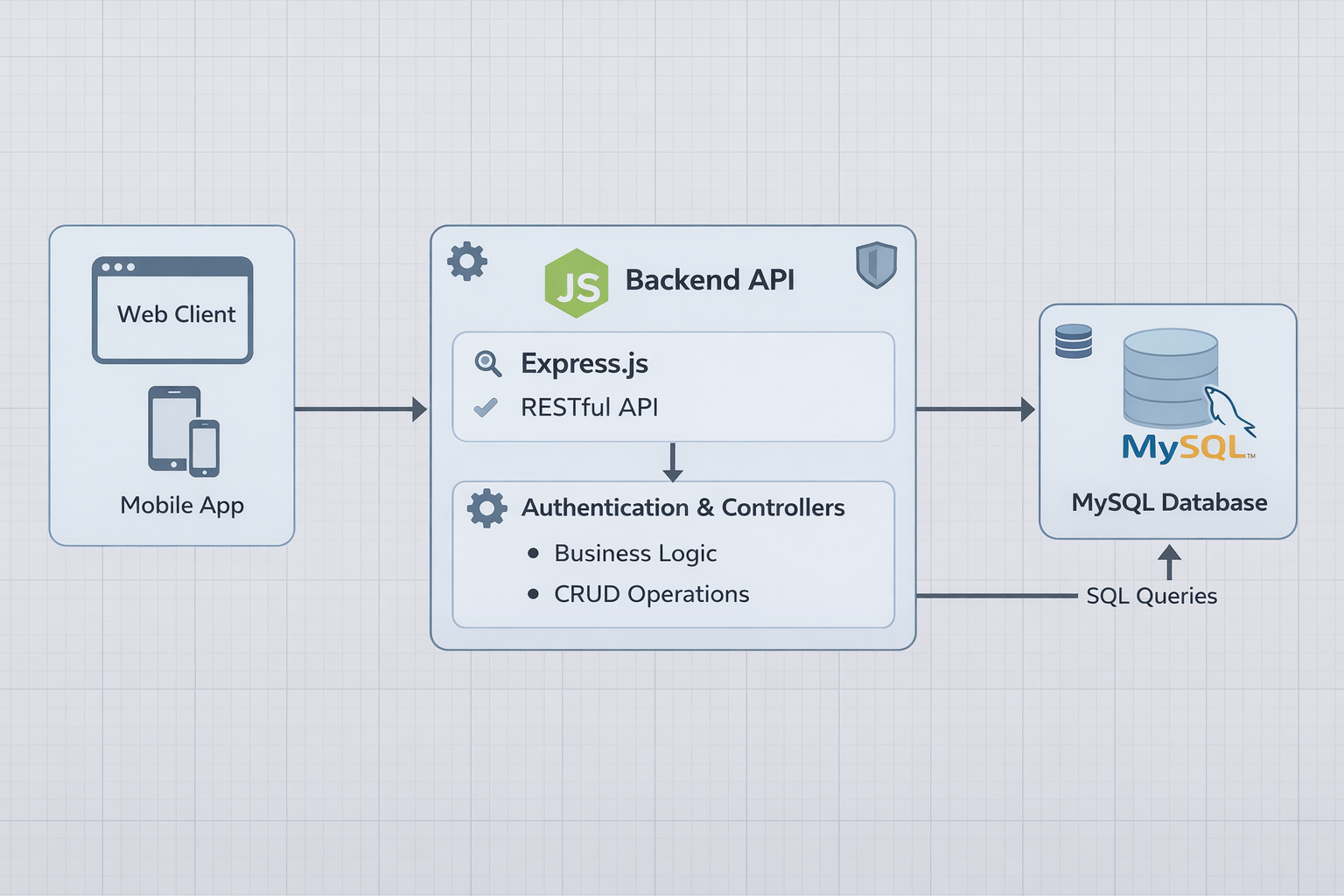Select the CRUD Operations bullet point
This screenshot has width=1344, height=896.
tap(533, 594)
